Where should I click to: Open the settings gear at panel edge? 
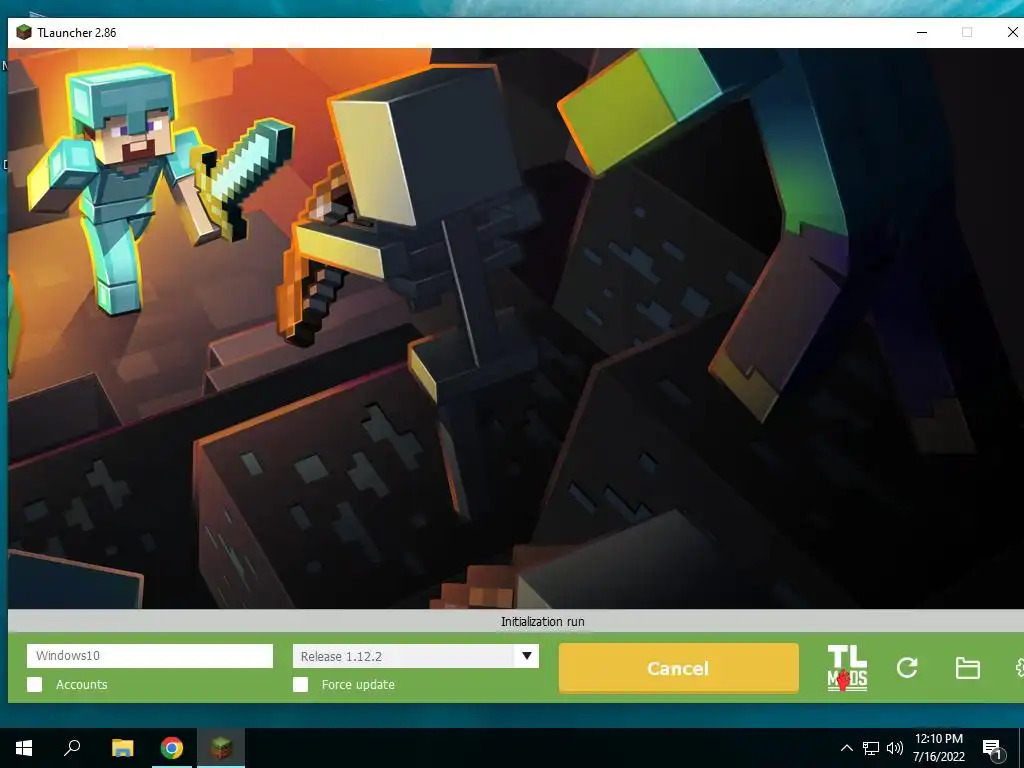1019,667
